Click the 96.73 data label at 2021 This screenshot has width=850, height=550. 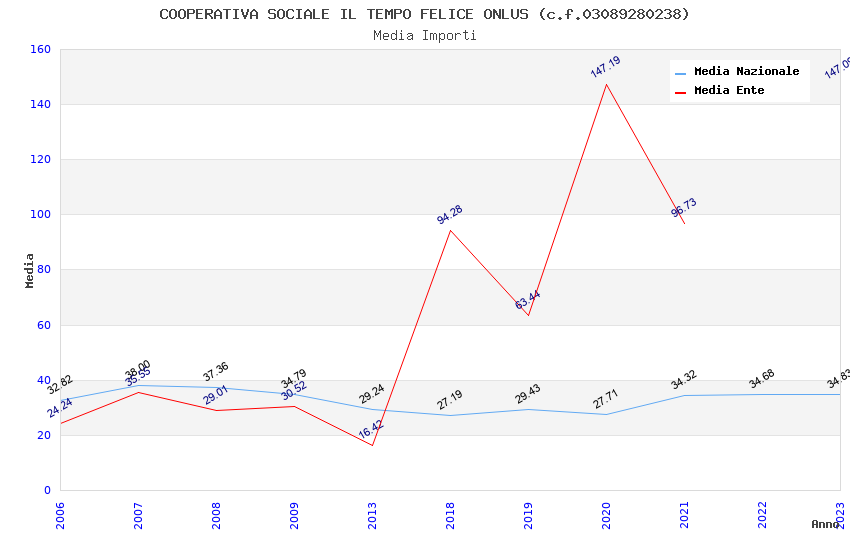pyautogui.click(x=684, y=208)
